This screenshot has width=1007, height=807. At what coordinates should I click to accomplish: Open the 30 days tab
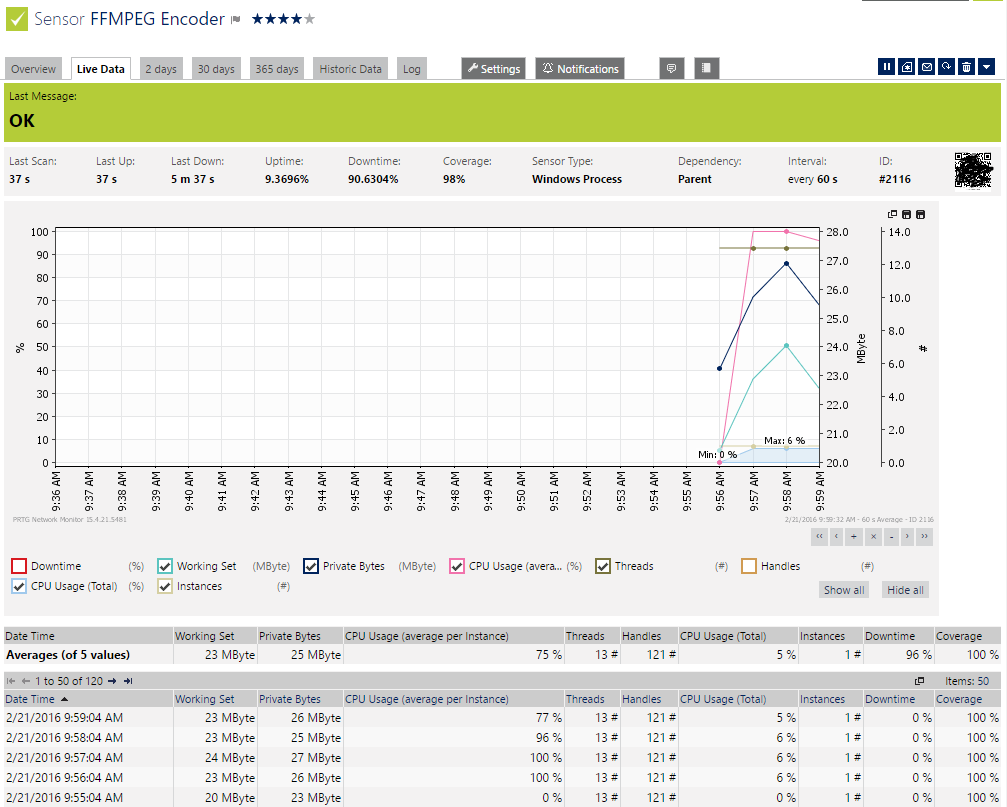click(216, 69)
